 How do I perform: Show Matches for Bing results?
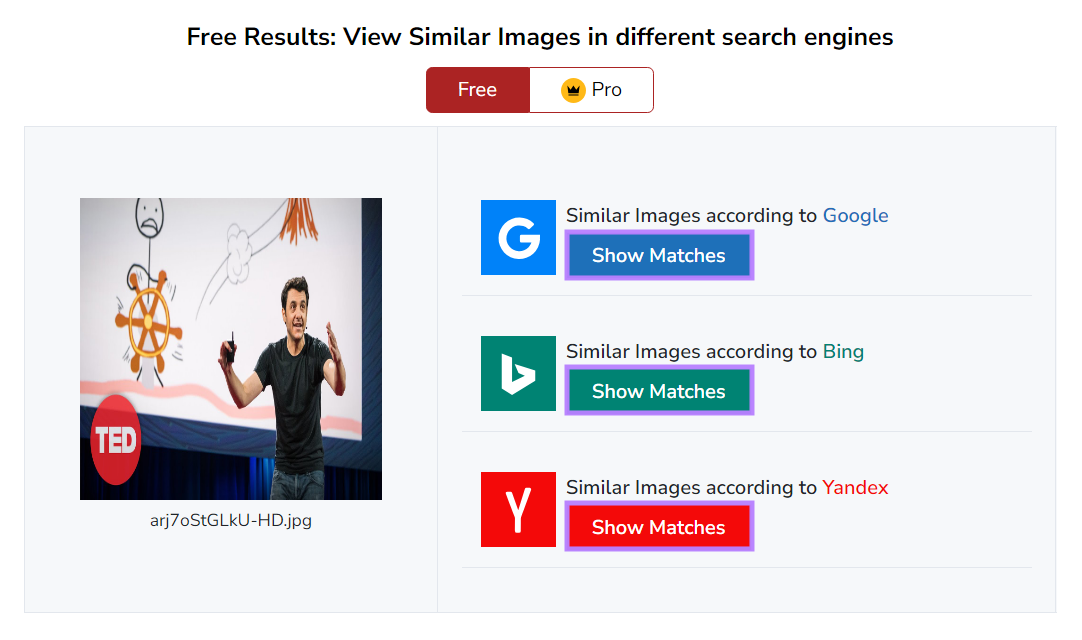659,390
